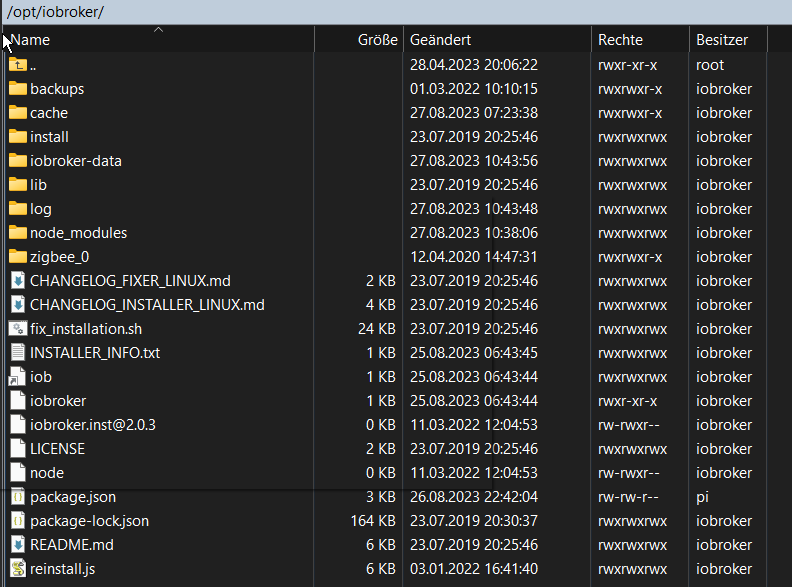Click the date 12.04.2020 14:47:31
The height and width of the screenshot is (587, 792).
[474, 257]
